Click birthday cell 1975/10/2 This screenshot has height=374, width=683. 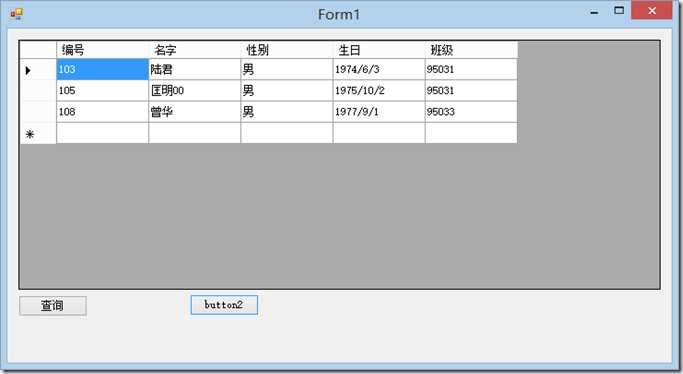379,91
